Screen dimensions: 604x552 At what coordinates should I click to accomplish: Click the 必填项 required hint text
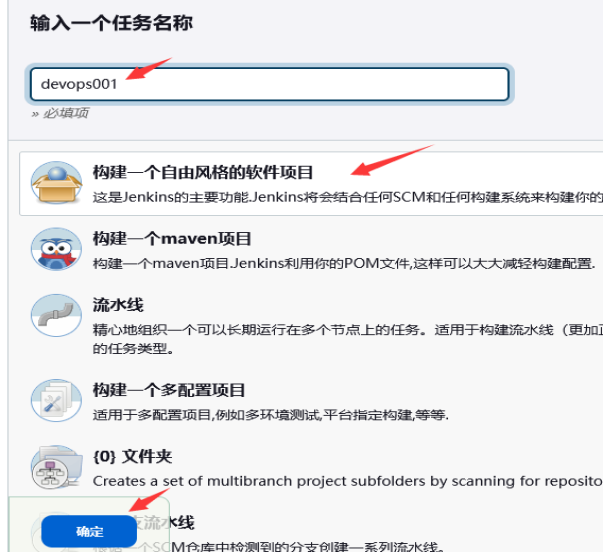point(65,113)
